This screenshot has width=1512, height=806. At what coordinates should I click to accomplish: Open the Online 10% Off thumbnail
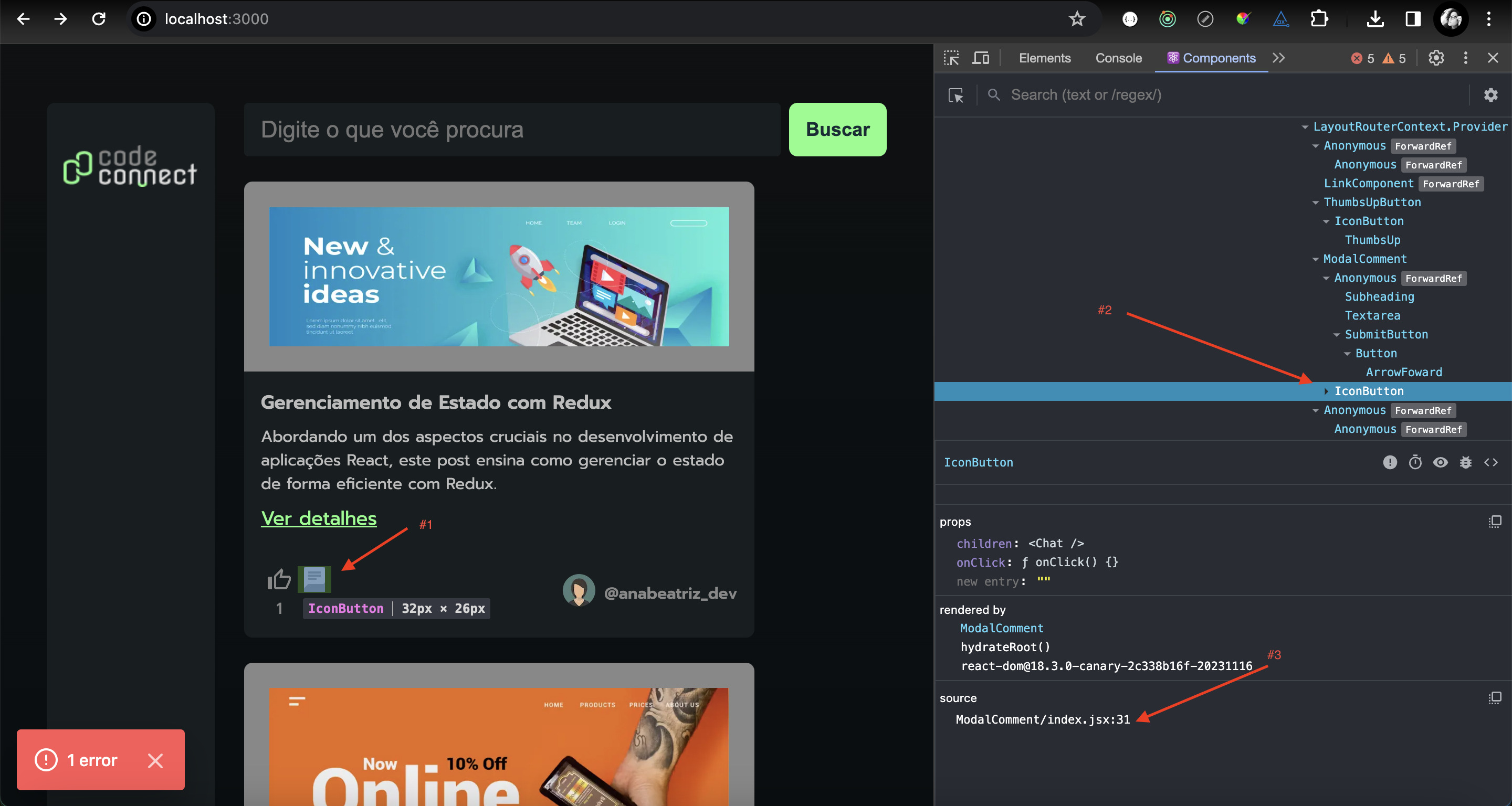coord(499,747)
